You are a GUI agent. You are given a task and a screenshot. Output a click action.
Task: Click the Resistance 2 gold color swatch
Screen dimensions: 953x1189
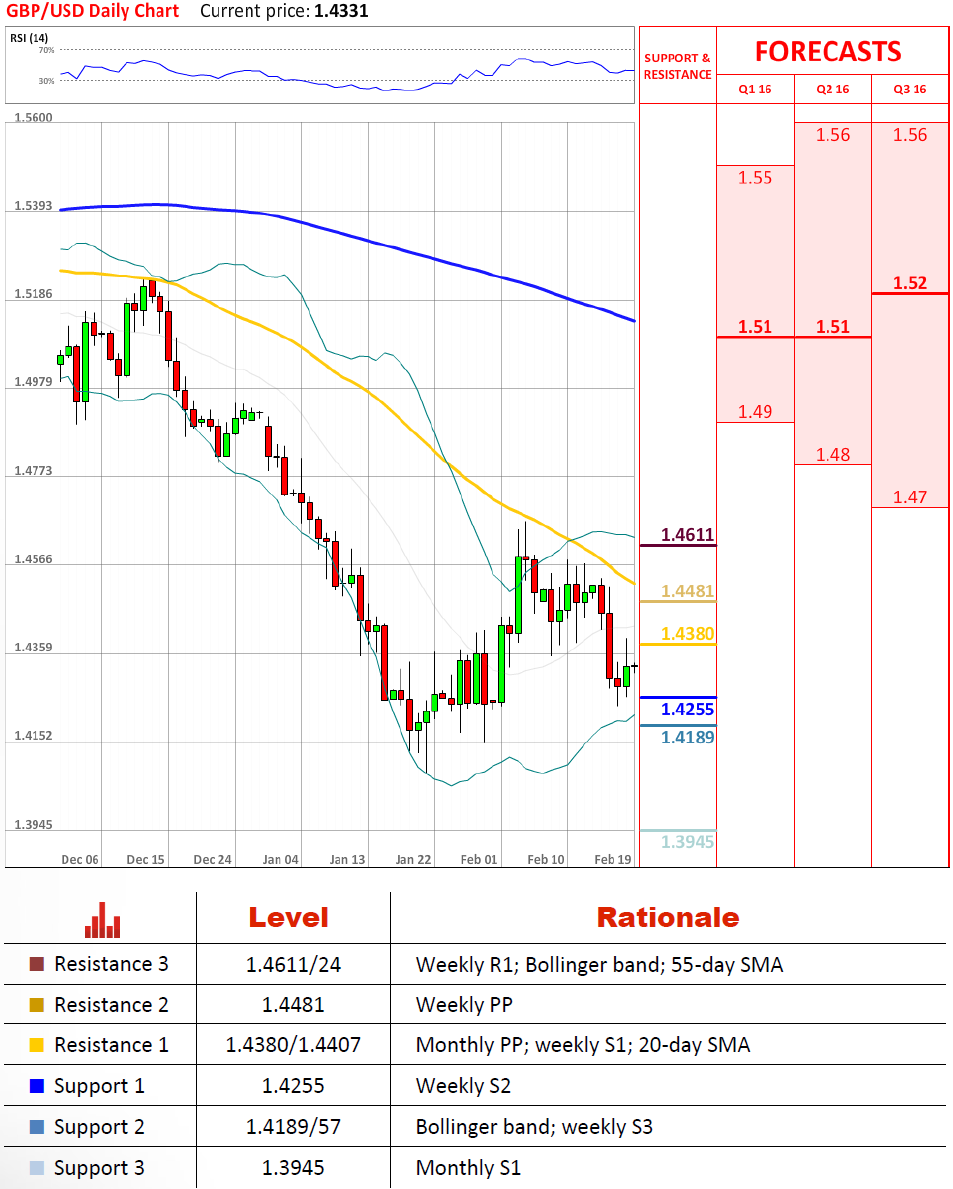pyautogui.click(x=36, y=1005)
